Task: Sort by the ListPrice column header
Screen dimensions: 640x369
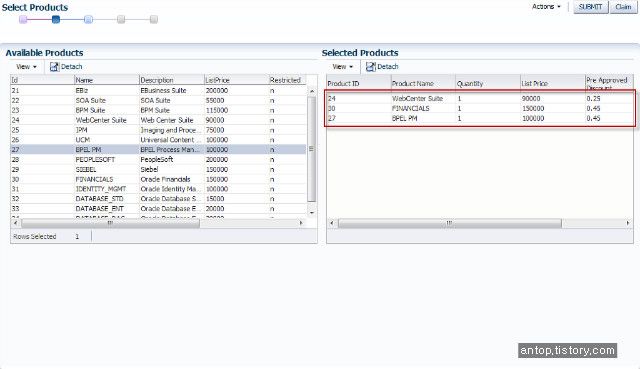Action: coord(236,80)
